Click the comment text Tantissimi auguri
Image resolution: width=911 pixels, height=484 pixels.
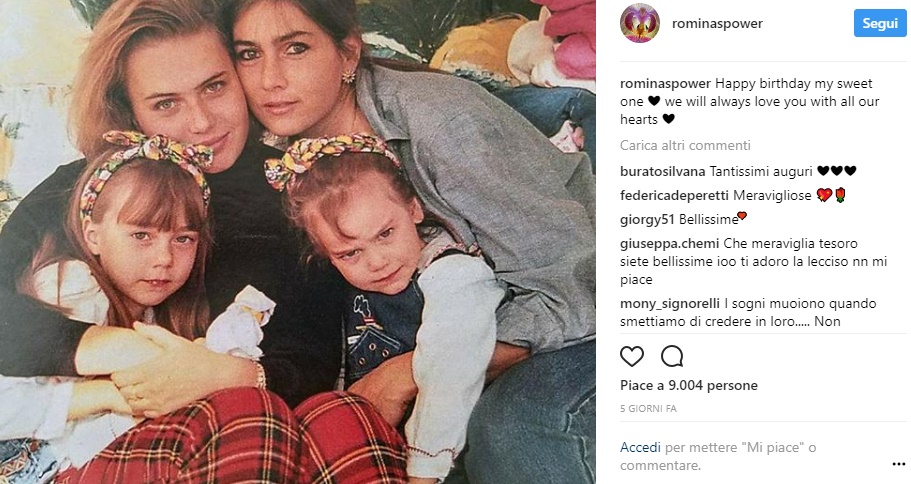tap(761, 171)
